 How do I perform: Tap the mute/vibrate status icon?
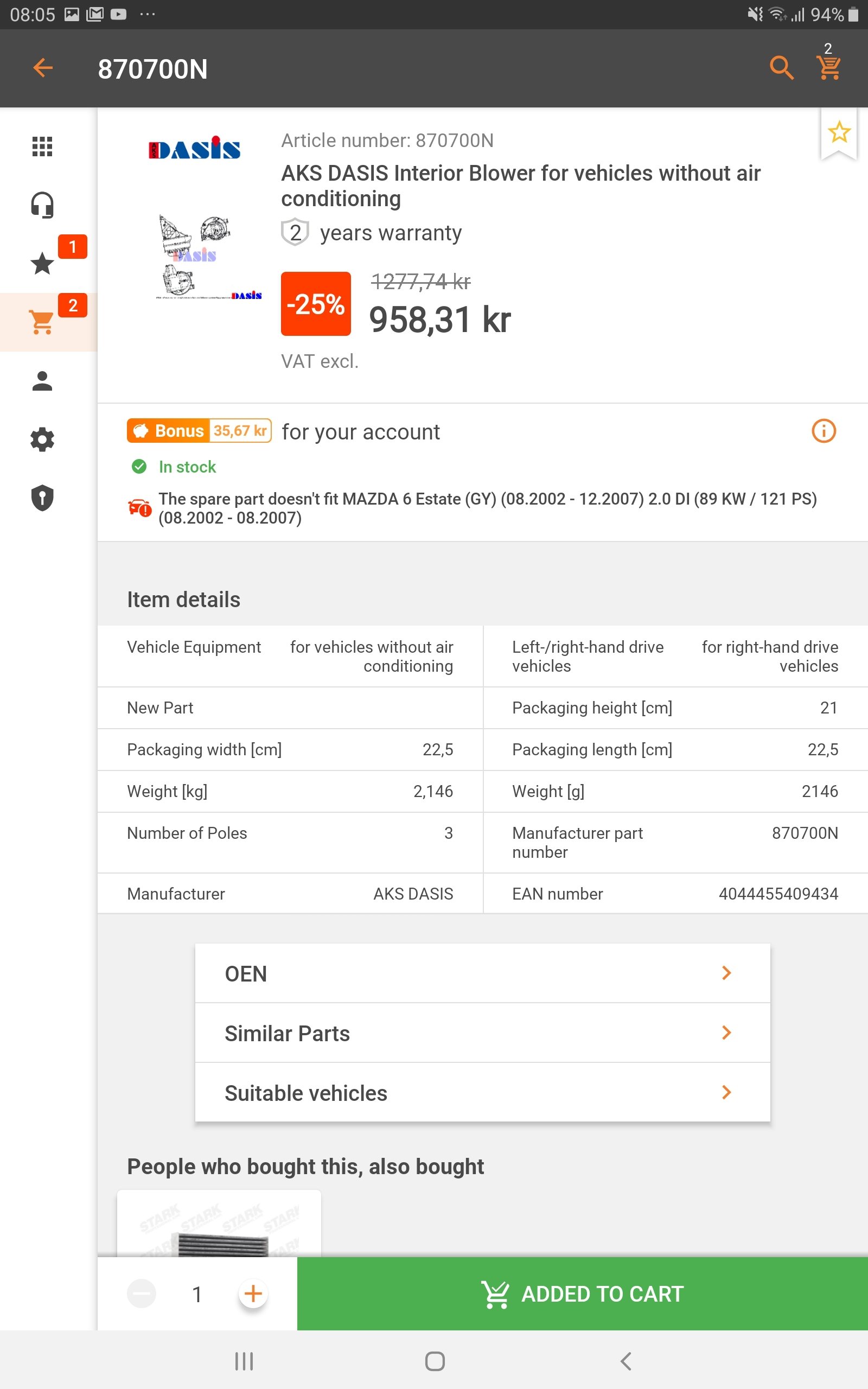[x=756, y=14]
